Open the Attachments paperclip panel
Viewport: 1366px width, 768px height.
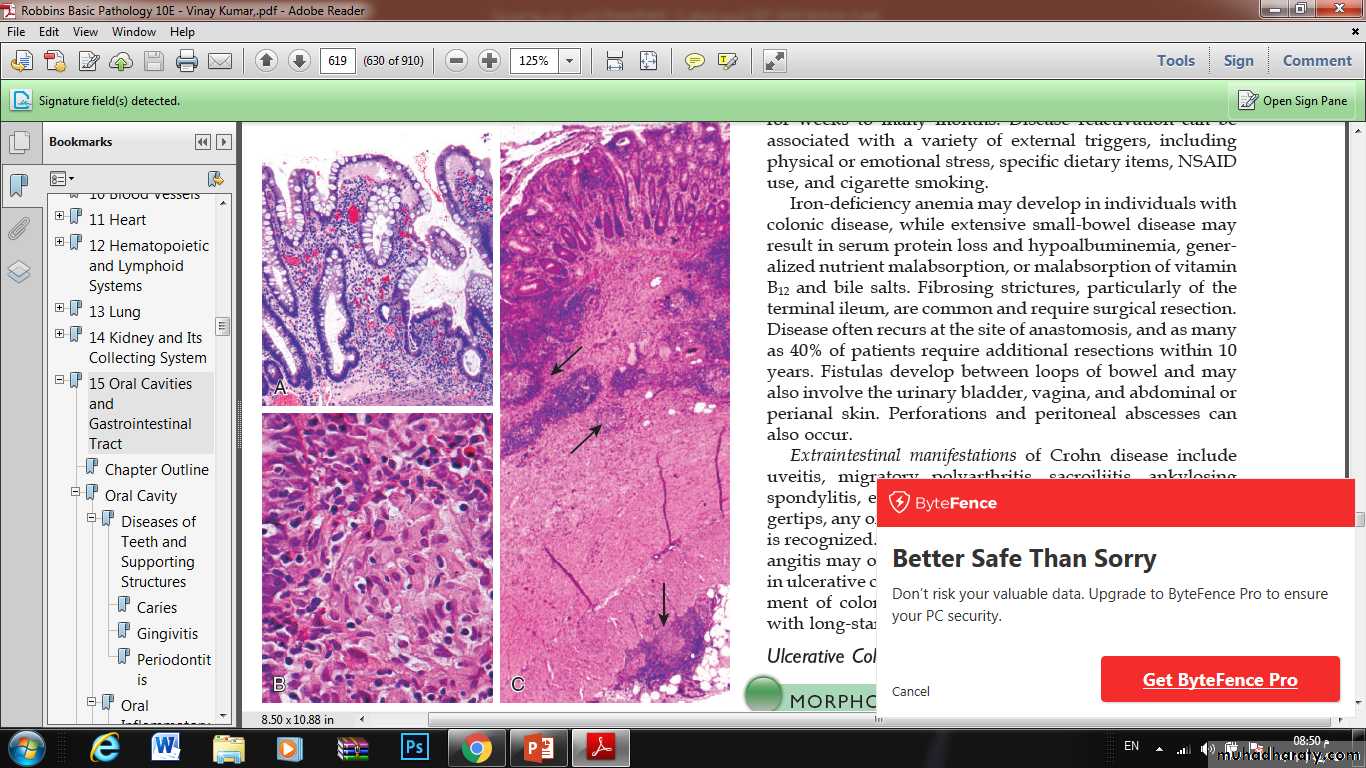[x=18, y=229]
